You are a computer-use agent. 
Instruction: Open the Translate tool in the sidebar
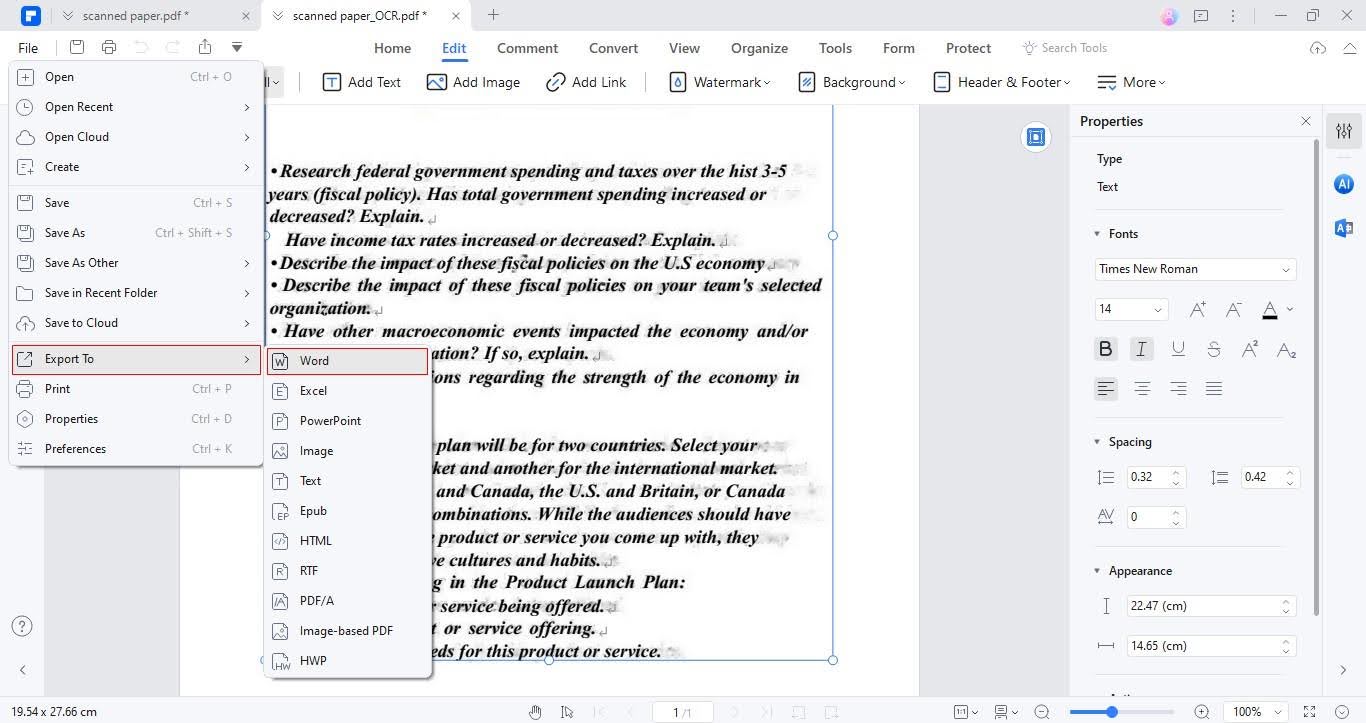1343,228
